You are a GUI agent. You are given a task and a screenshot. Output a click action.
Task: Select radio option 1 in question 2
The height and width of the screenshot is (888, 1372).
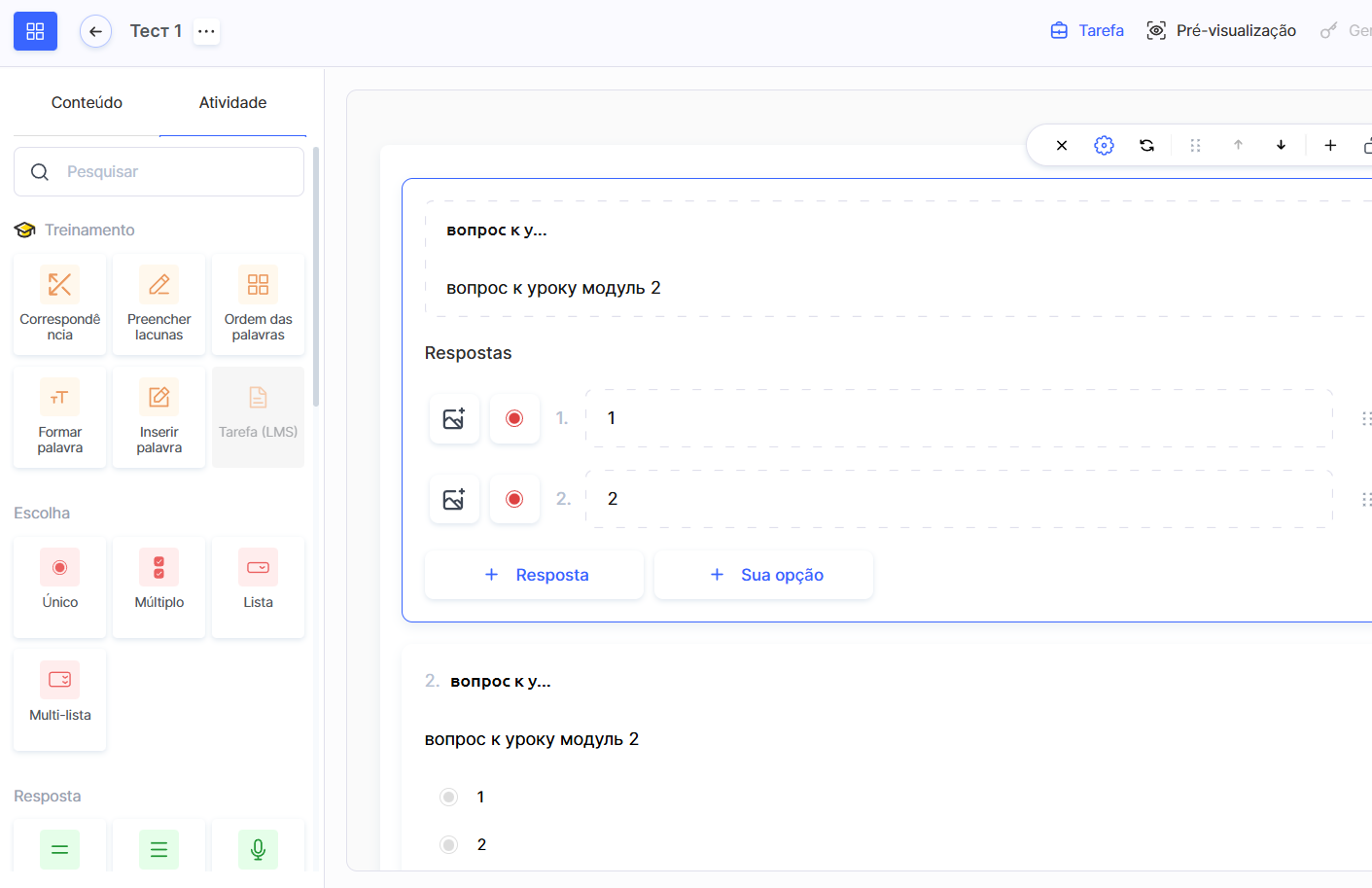coord(448,797)
